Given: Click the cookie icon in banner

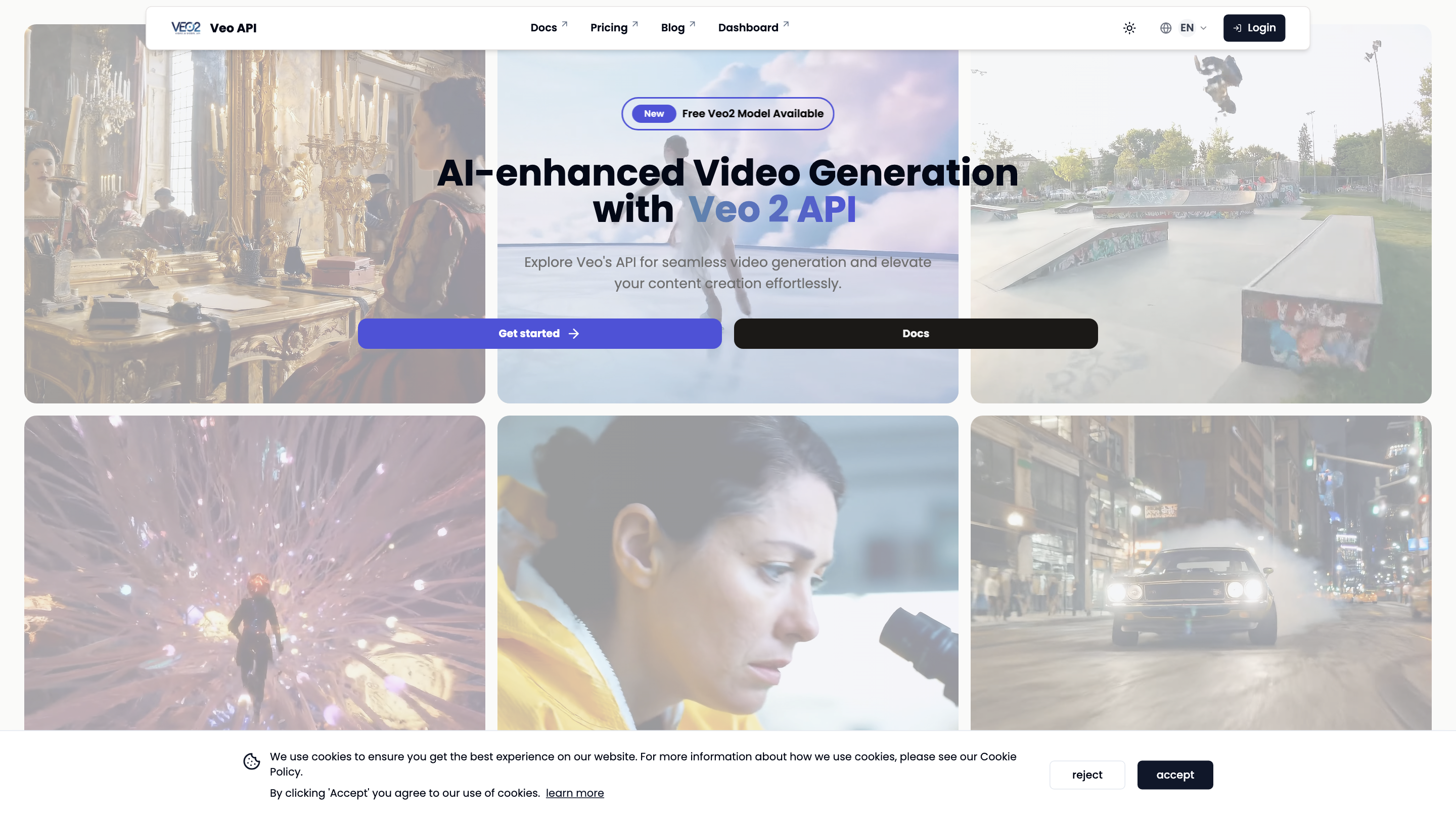Looking at the screenshot, I should pos(252,761).
